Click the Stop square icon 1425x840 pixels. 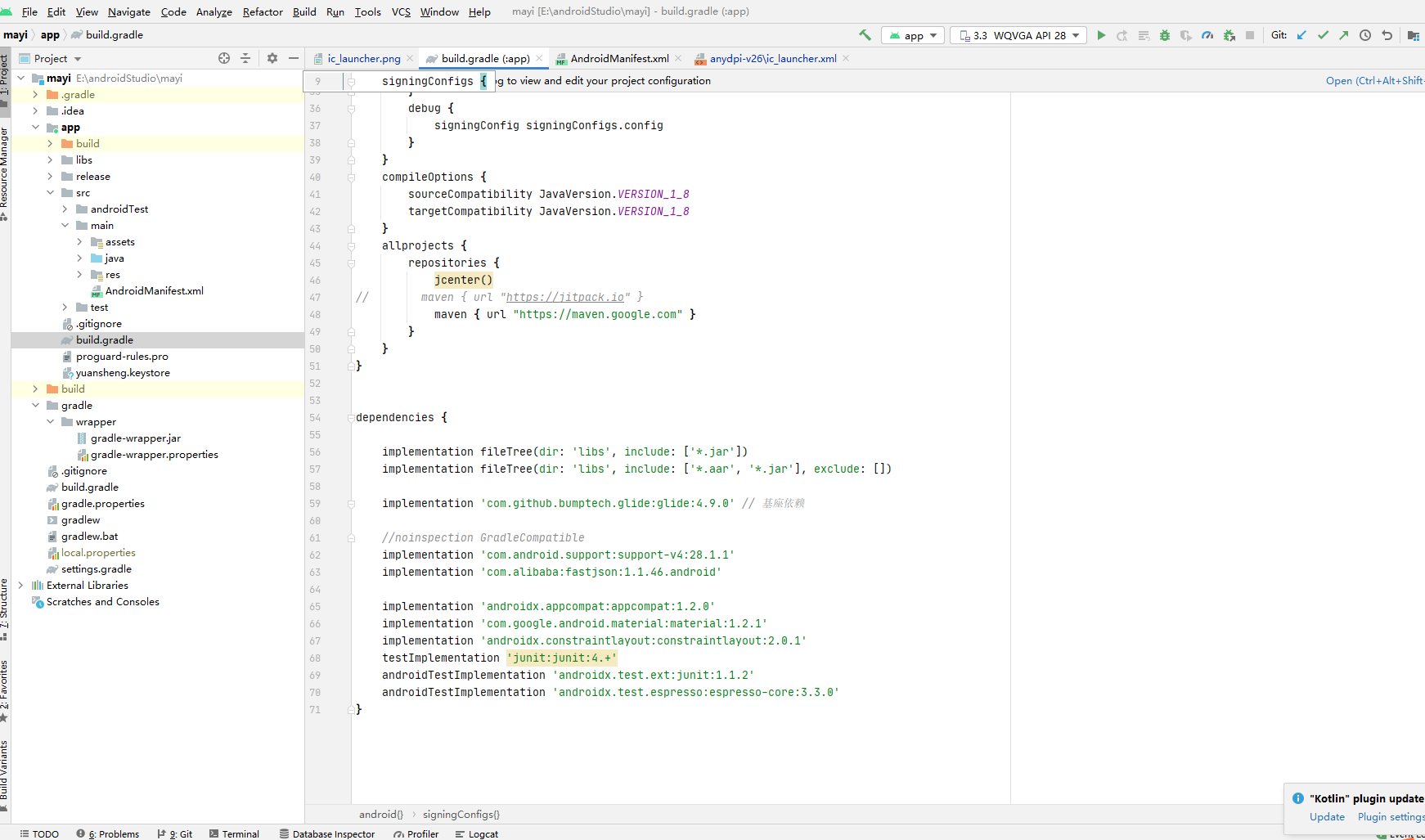(1250, 35)
